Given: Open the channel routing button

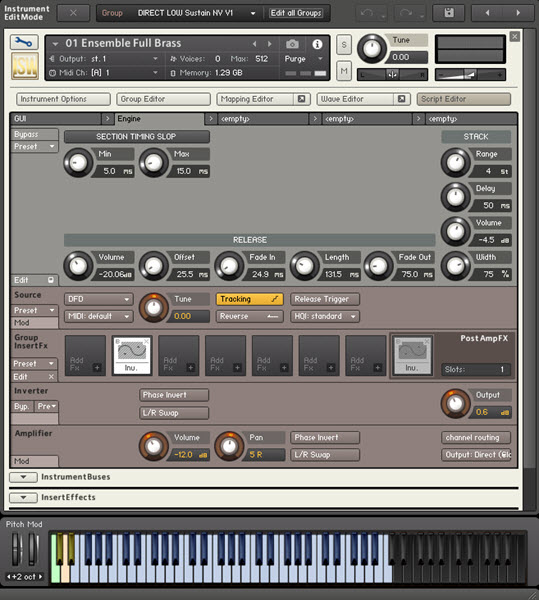Looking at the screenshot, I should point(476,437).
